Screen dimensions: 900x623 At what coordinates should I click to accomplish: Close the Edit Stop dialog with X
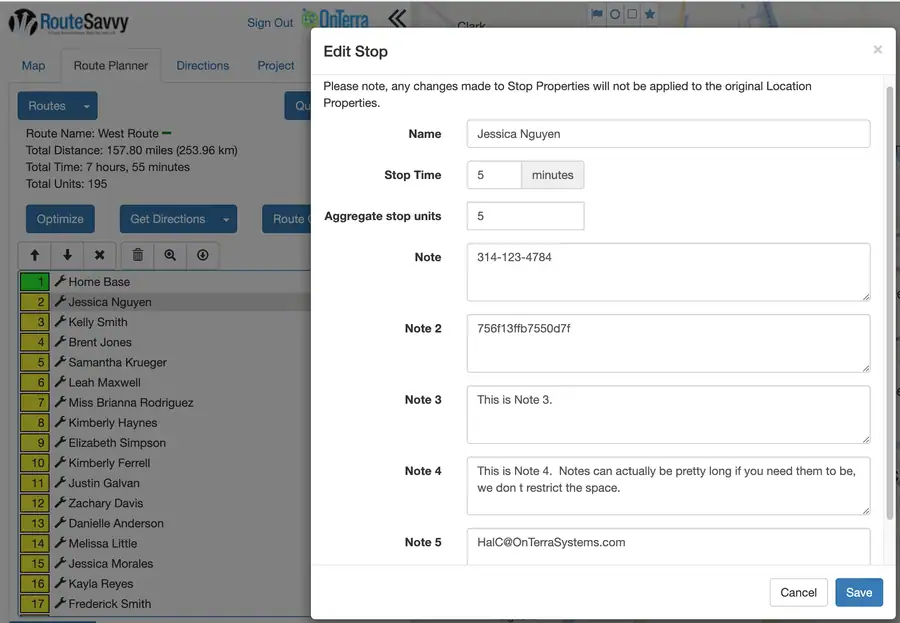[x=877, y=50]
